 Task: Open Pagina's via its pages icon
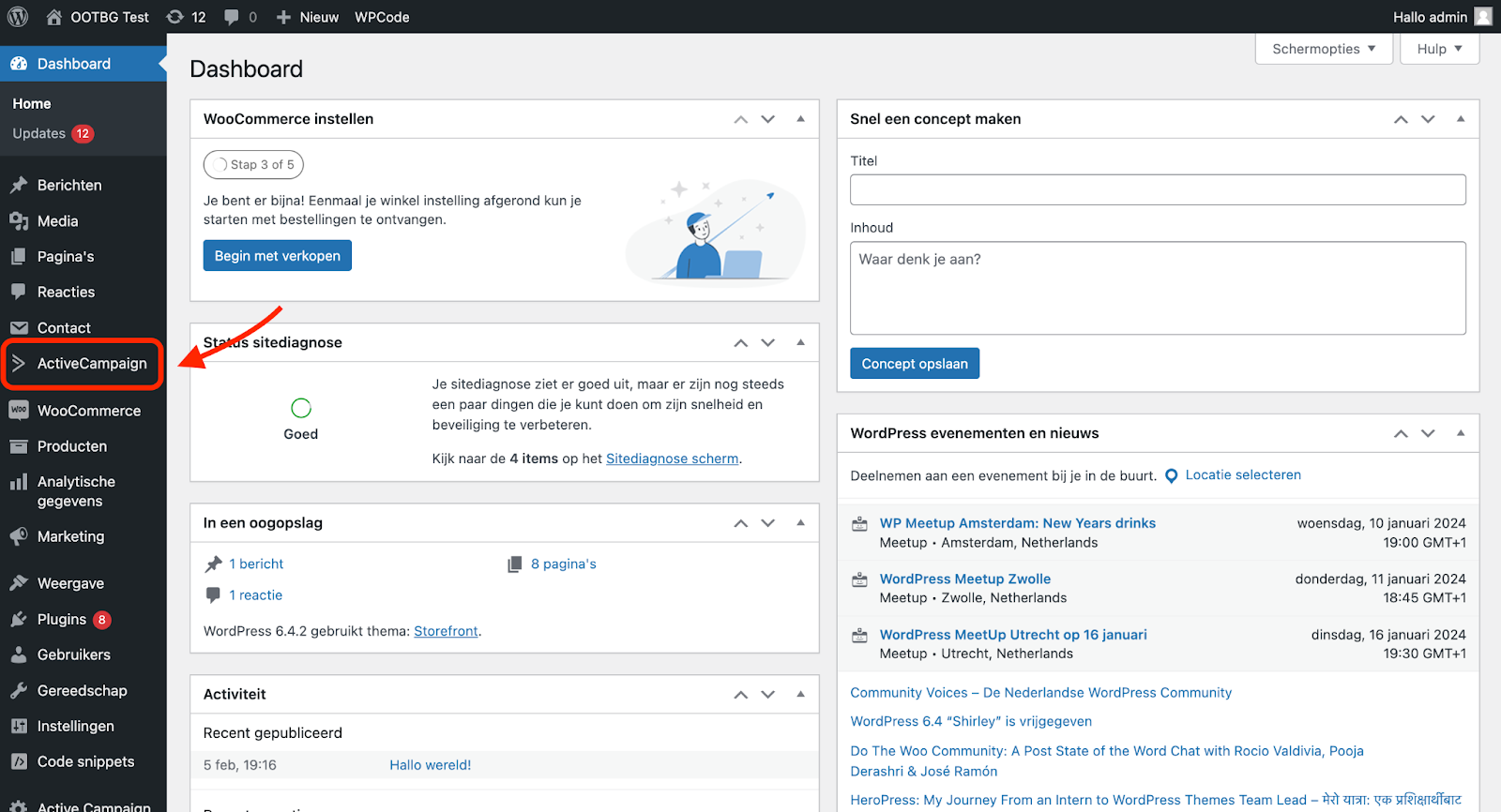tap(19, 256)
